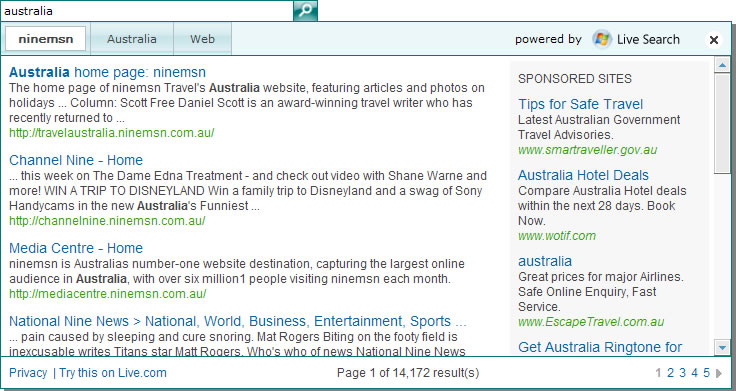This screenshot has width=736, height=391.
Task: Open channelnine.ninemsn.com.au URL
Action: click(107, 221)
